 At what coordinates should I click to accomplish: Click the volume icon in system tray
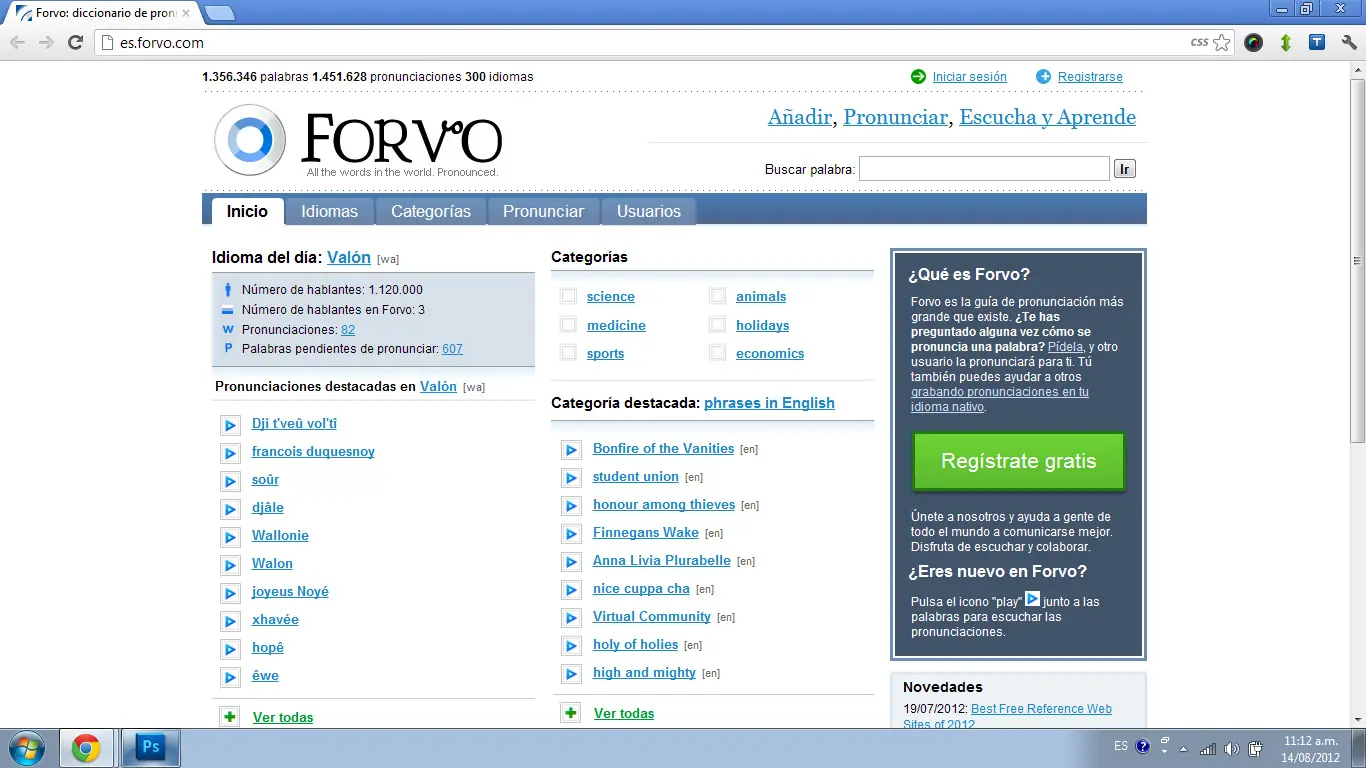coord(1232,748)
